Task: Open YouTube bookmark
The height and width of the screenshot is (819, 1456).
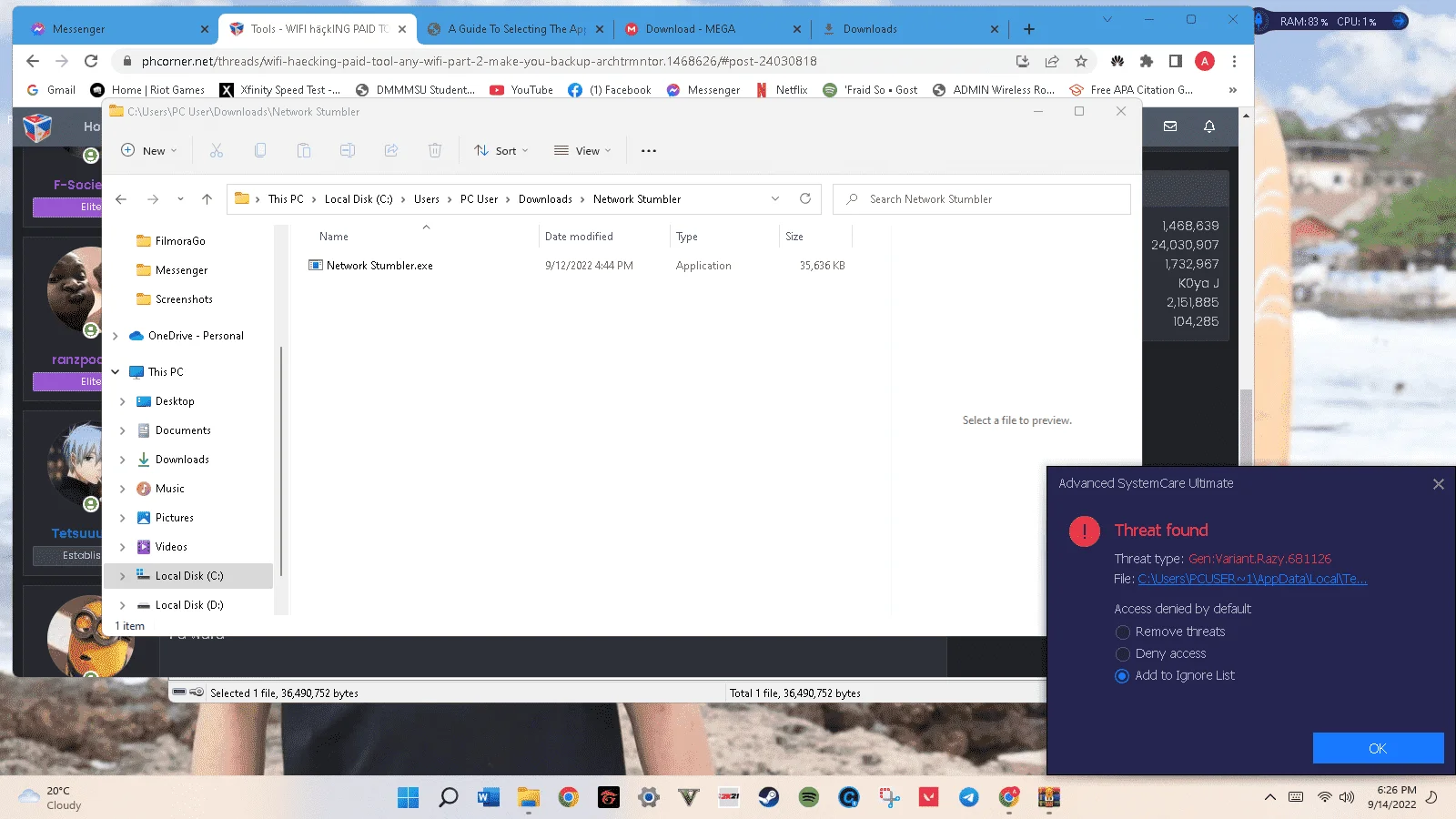Action: (521, 90)
